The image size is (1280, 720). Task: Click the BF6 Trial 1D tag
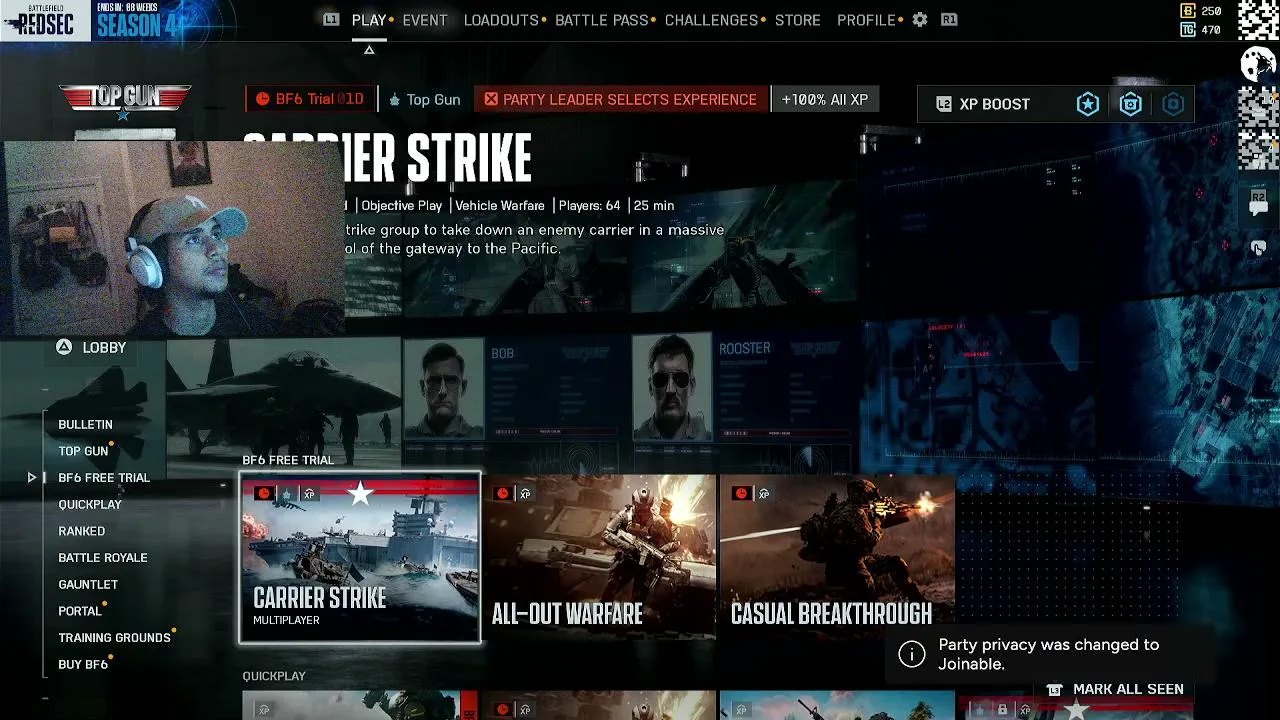coord(310,99)
